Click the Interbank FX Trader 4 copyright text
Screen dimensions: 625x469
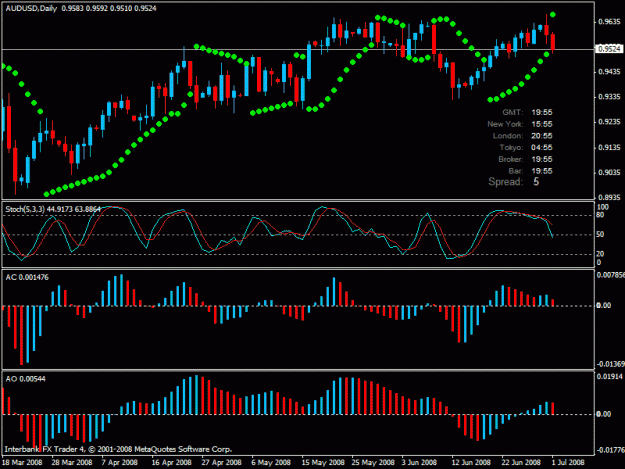(x=118, y=449)
